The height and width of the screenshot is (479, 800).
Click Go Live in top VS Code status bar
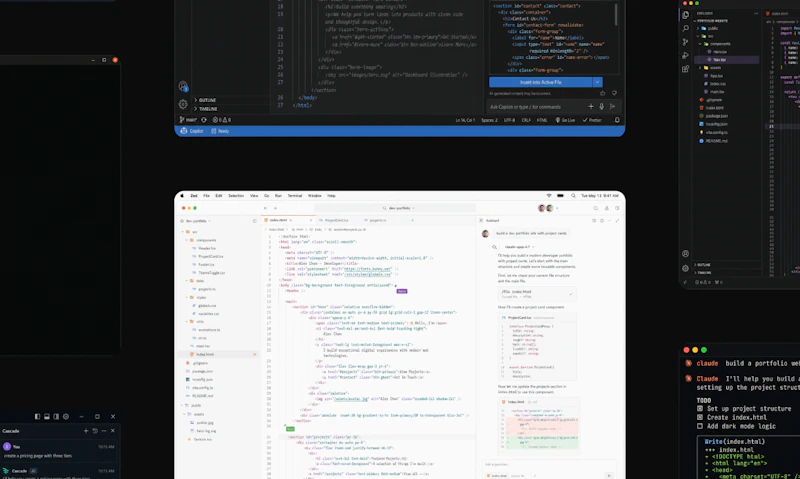coord(565,120)
